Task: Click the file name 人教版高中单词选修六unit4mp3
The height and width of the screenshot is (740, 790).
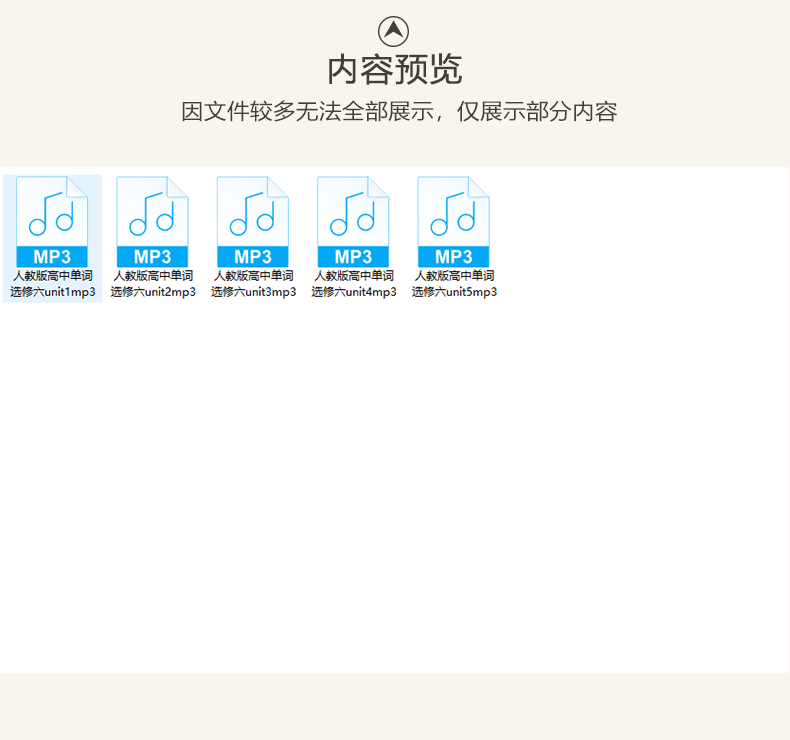Action: (354, 284)
